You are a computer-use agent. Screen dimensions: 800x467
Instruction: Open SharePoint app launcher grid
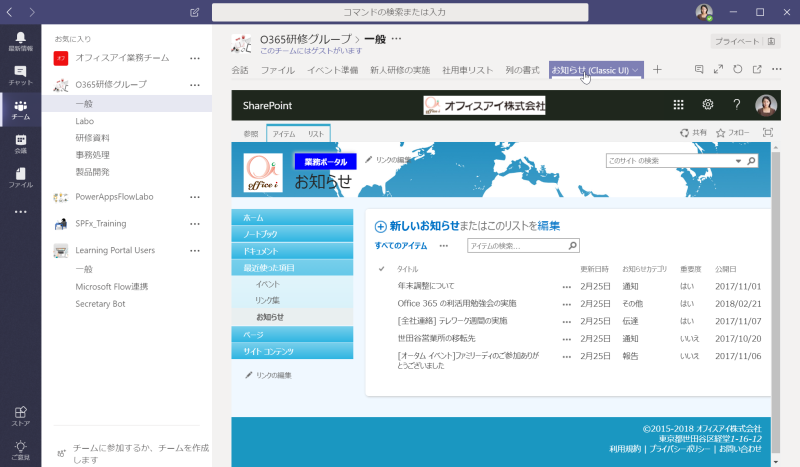click(678, 105)
